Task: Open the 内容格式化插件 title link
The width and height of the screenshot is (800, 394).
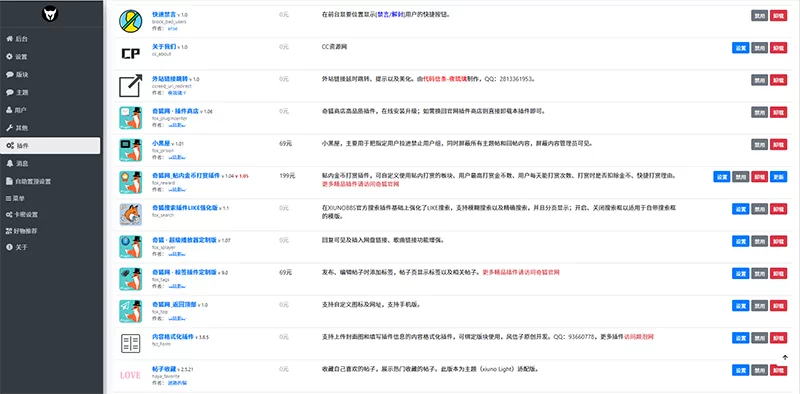Action: click(172, 336)
